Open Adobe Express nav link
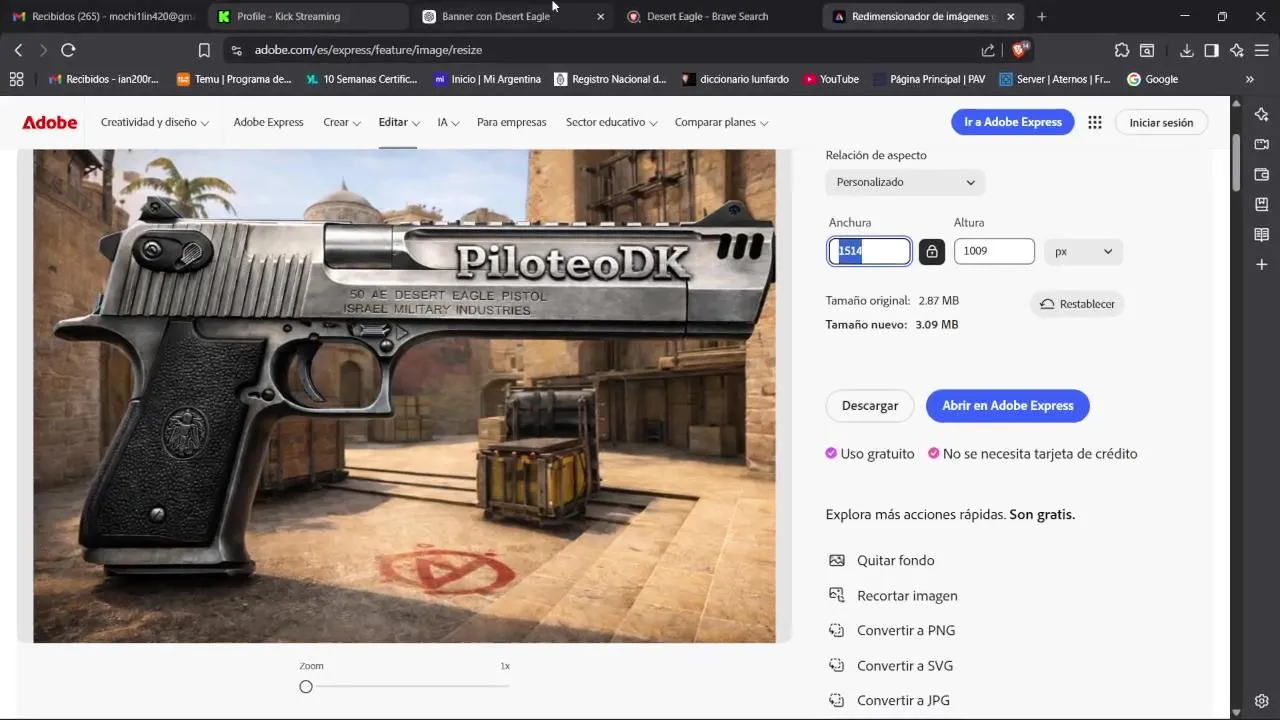This screenshot has width=1280, height=720. coord(268,122)
